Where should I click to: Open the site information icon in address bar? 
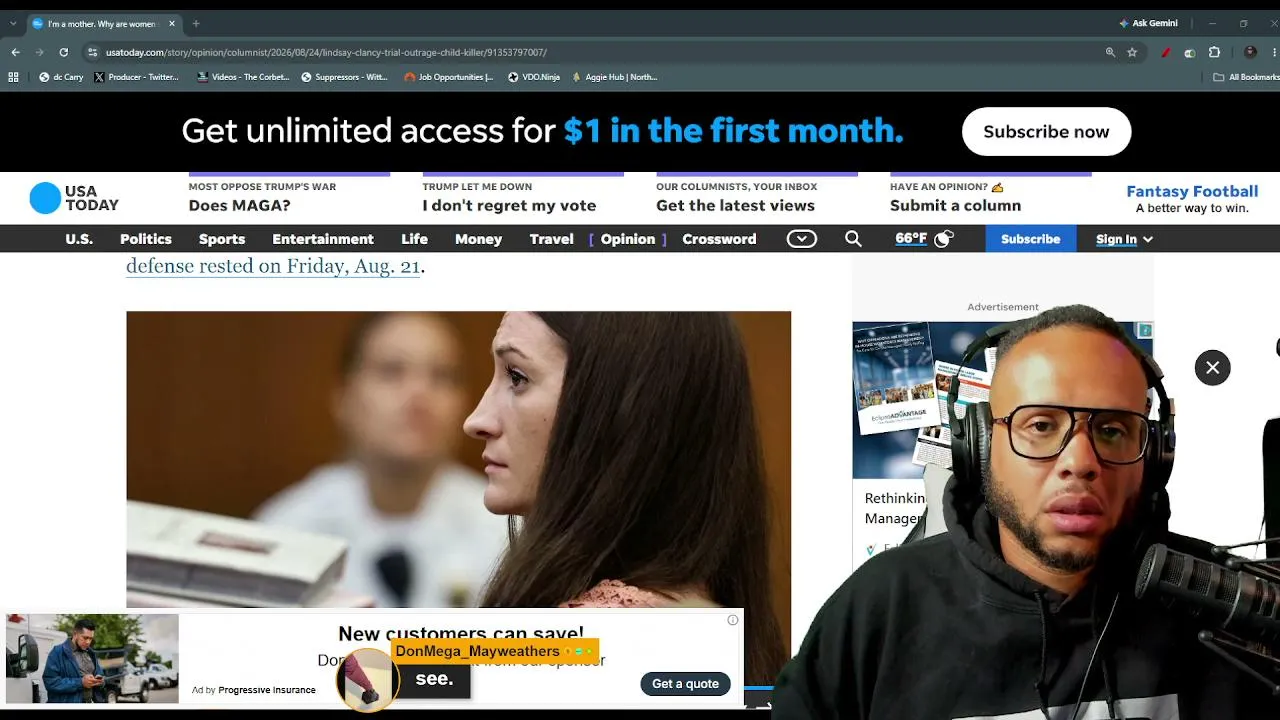click(x=92, y=52)
